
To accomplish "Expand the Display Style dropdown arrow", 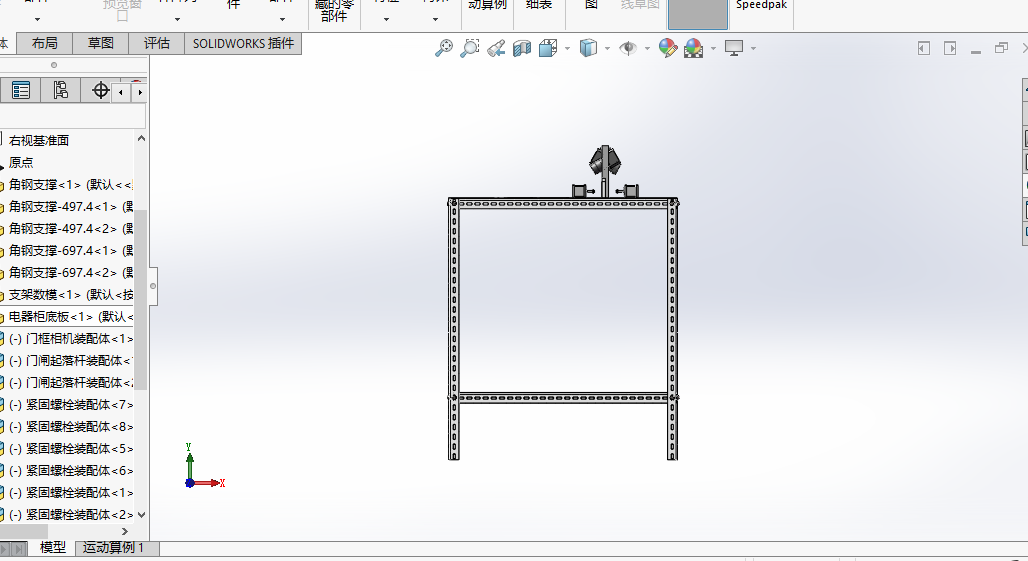I will [607, 48].
